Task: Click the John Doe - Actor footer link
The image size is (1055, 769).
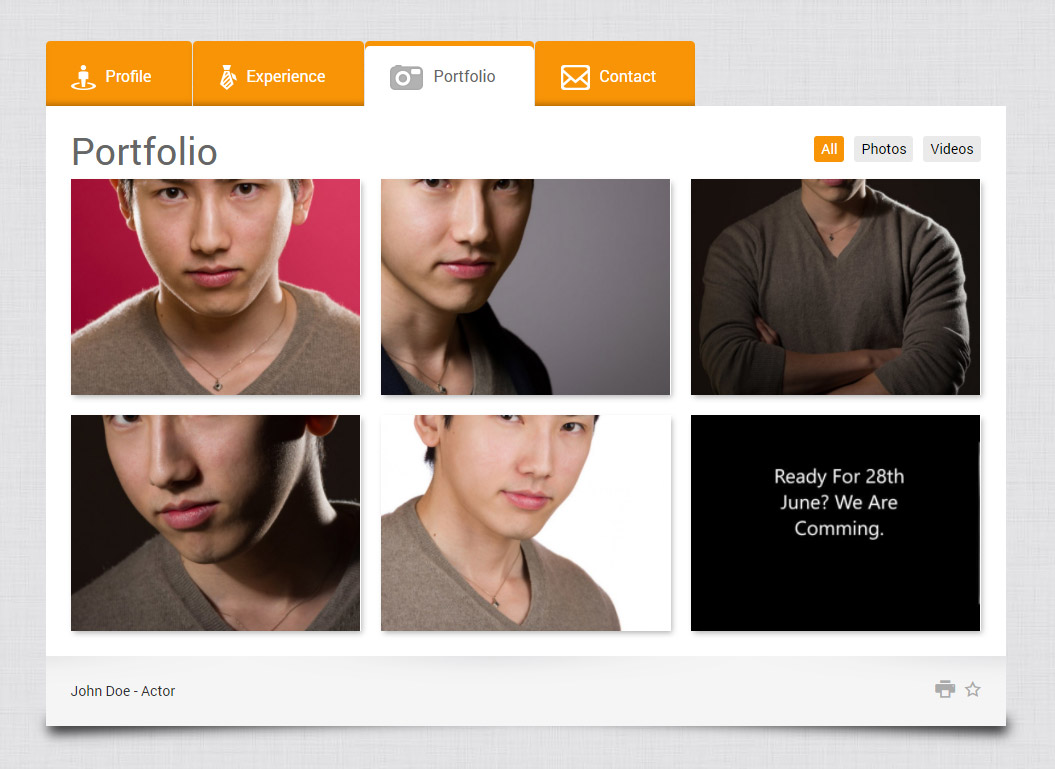Action: [x=123, y=690]
